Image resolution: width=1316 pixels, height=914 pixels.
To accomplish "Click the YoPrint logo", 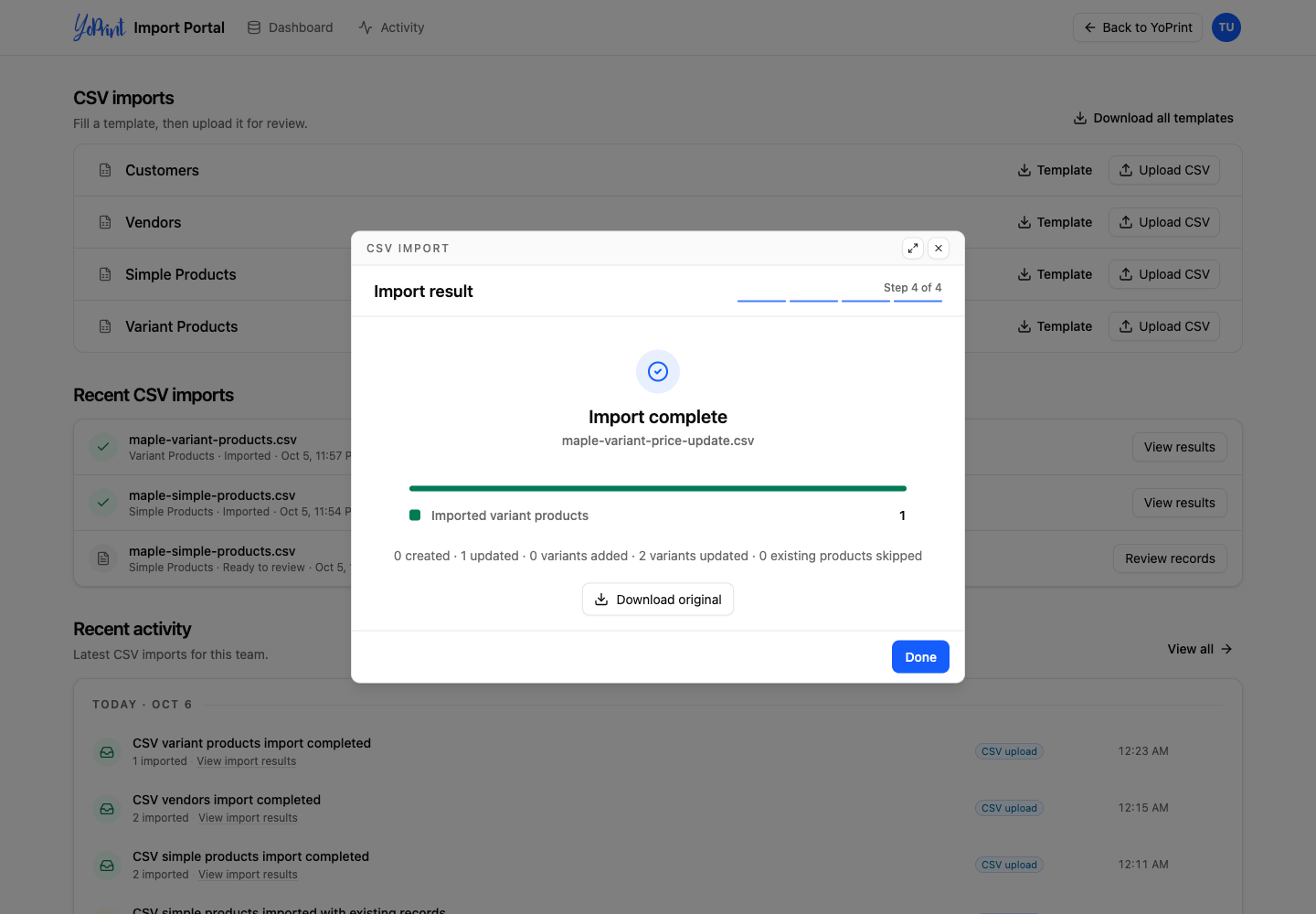I will point(99,27).
